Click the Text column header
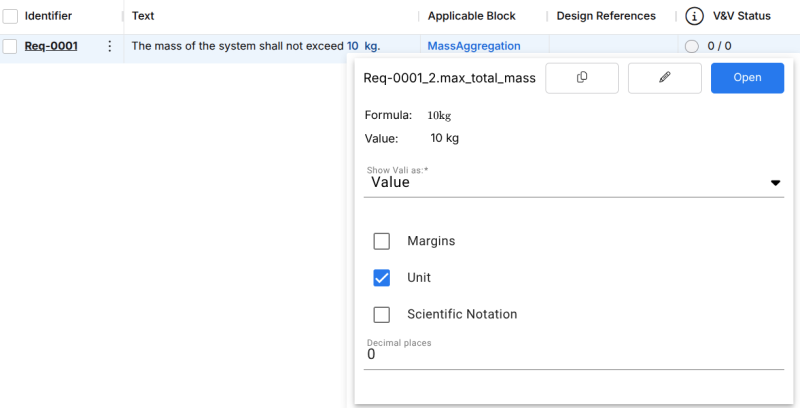The image size is (800, 408). point(143,16)
